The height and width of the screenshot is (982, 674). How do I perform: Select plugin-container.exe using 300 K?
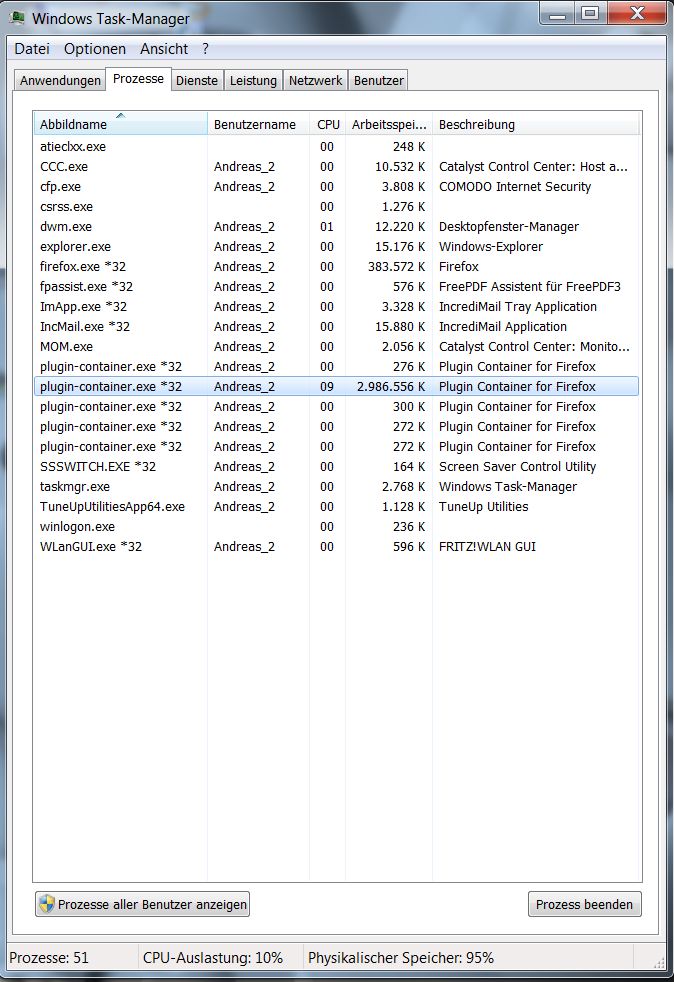337,406
